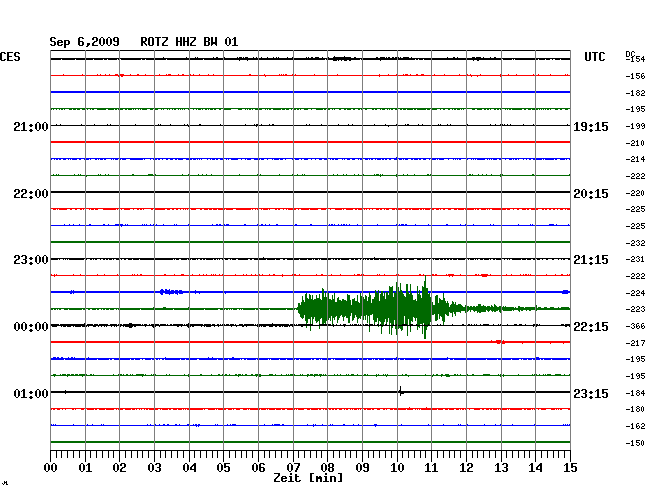Click the minute axis label 05
This screenshot has width=650, height=494.
[x=223, y=467]
